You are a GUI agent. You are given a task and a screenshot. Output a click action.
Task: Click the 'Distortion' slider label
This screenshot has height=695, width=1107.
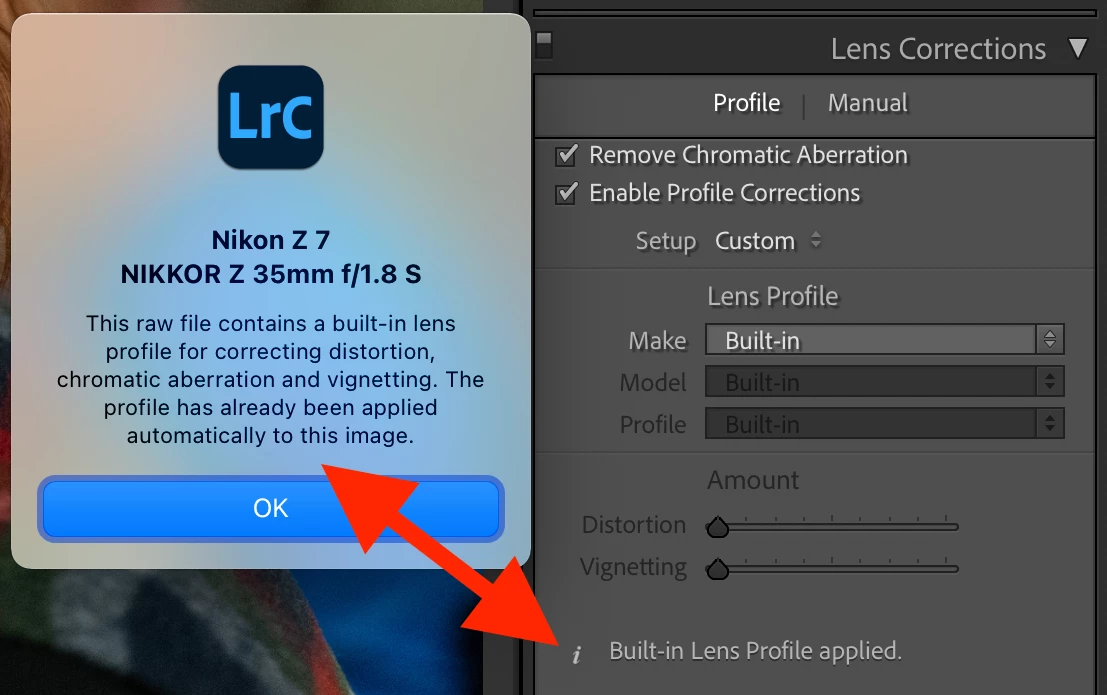click(634, 525)
